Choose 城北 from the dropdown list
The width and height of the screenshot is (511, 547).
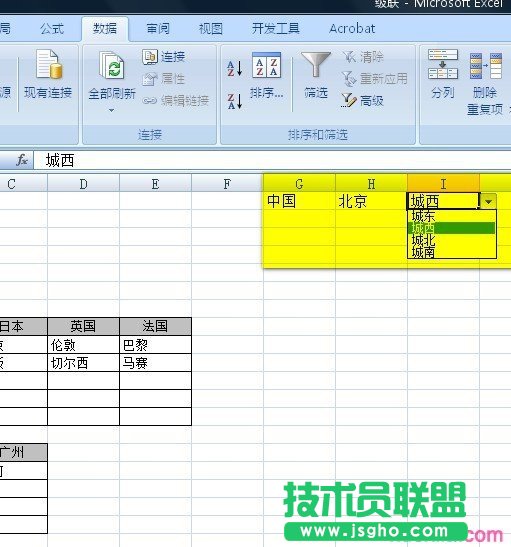(451, 240)
